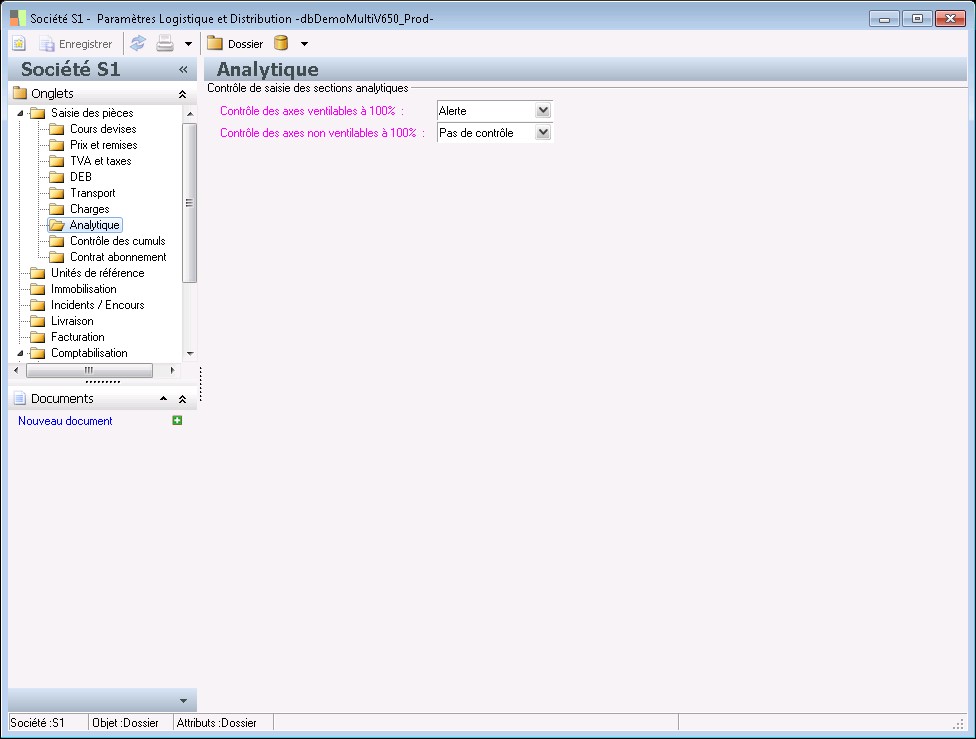Collapse the Onglets section

coord(182,94)
